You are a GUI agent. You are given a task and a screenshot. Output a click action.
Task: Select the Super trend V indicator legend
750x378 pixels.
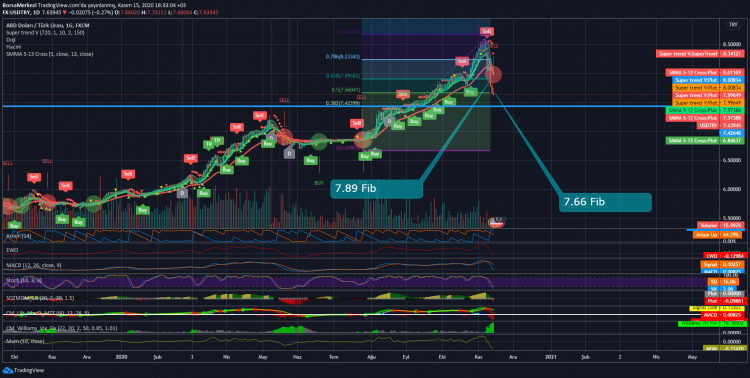[x=44, y=33]
